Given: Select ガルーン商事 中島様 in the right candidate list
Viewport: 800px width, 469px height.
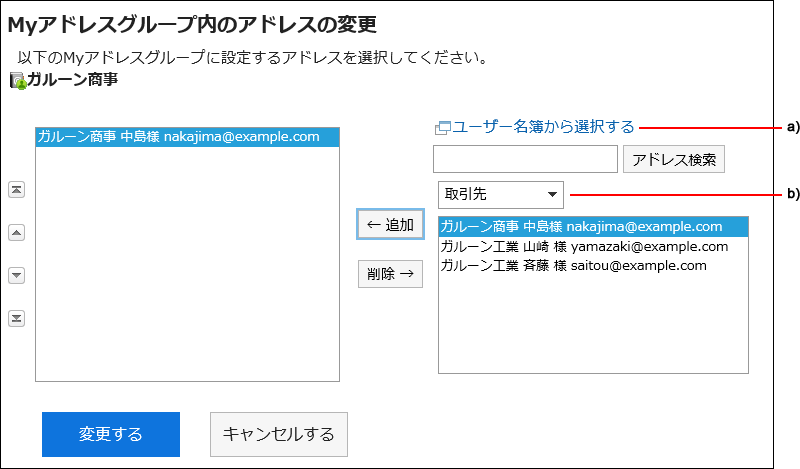Looking at the screenshot, I should pos(581,227).
